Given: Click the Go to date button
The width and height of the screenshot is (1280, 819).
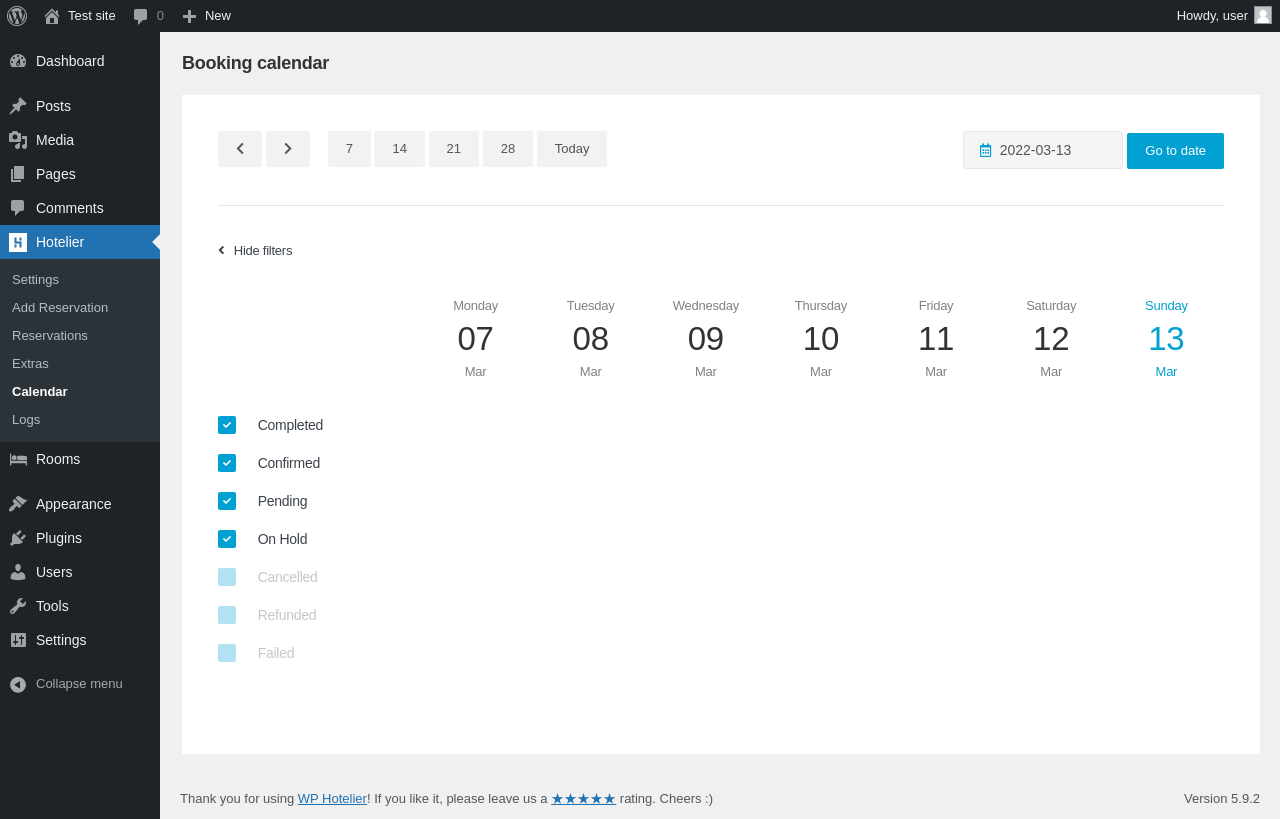Looking at the screenshot, I should point(1175,151).
